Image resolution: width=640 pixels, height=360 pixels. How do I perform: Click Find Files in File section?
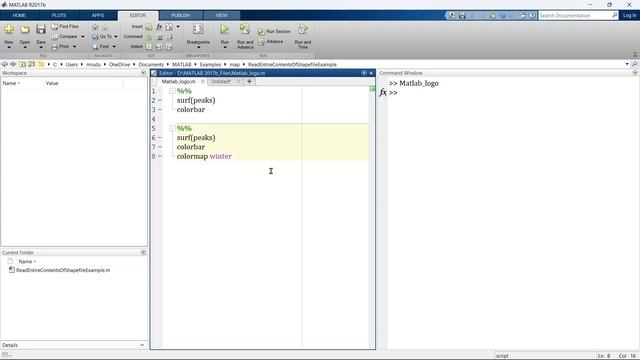coord(65,27)
